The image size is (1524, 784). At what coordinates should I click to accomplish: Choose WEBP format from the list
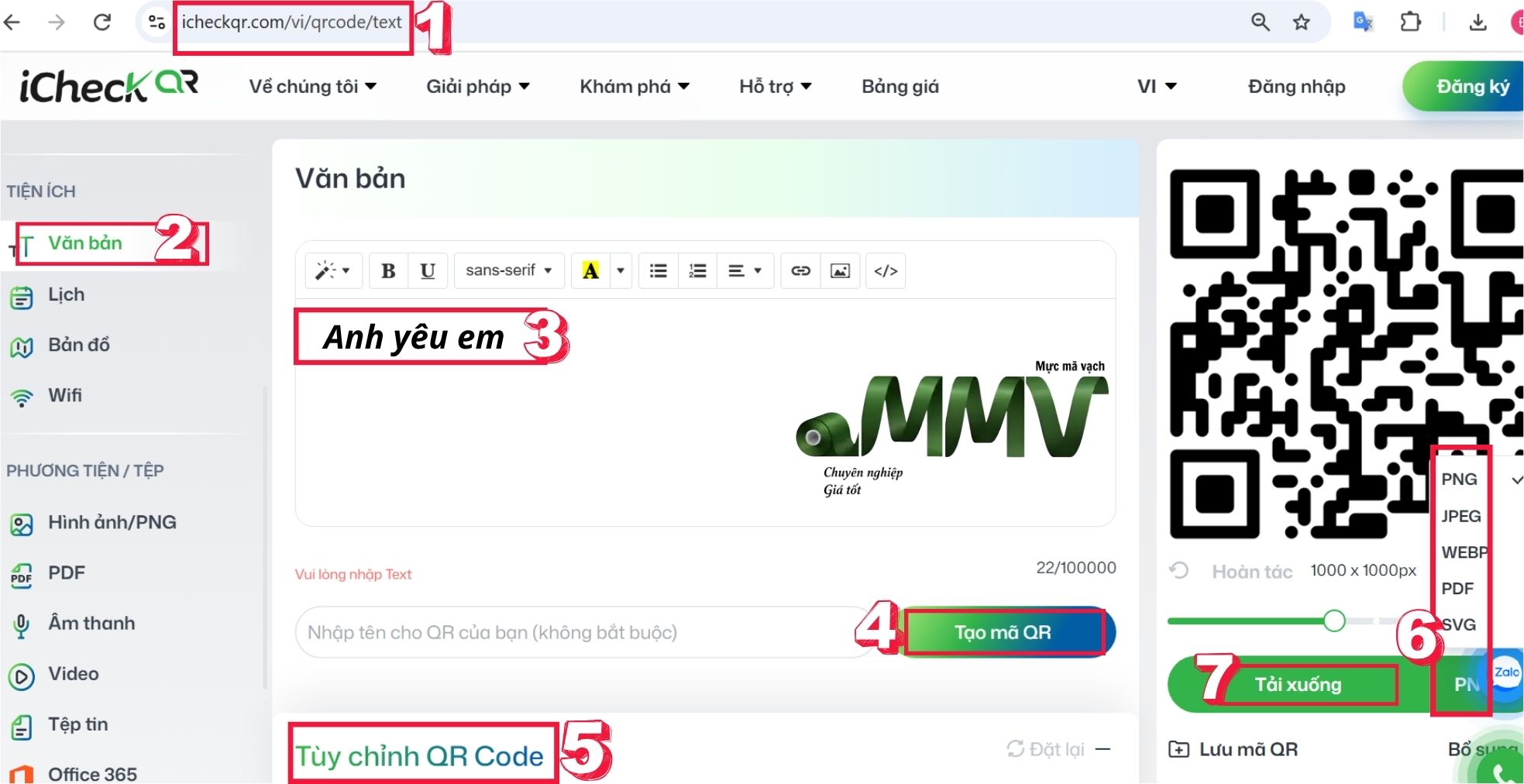1463,552
